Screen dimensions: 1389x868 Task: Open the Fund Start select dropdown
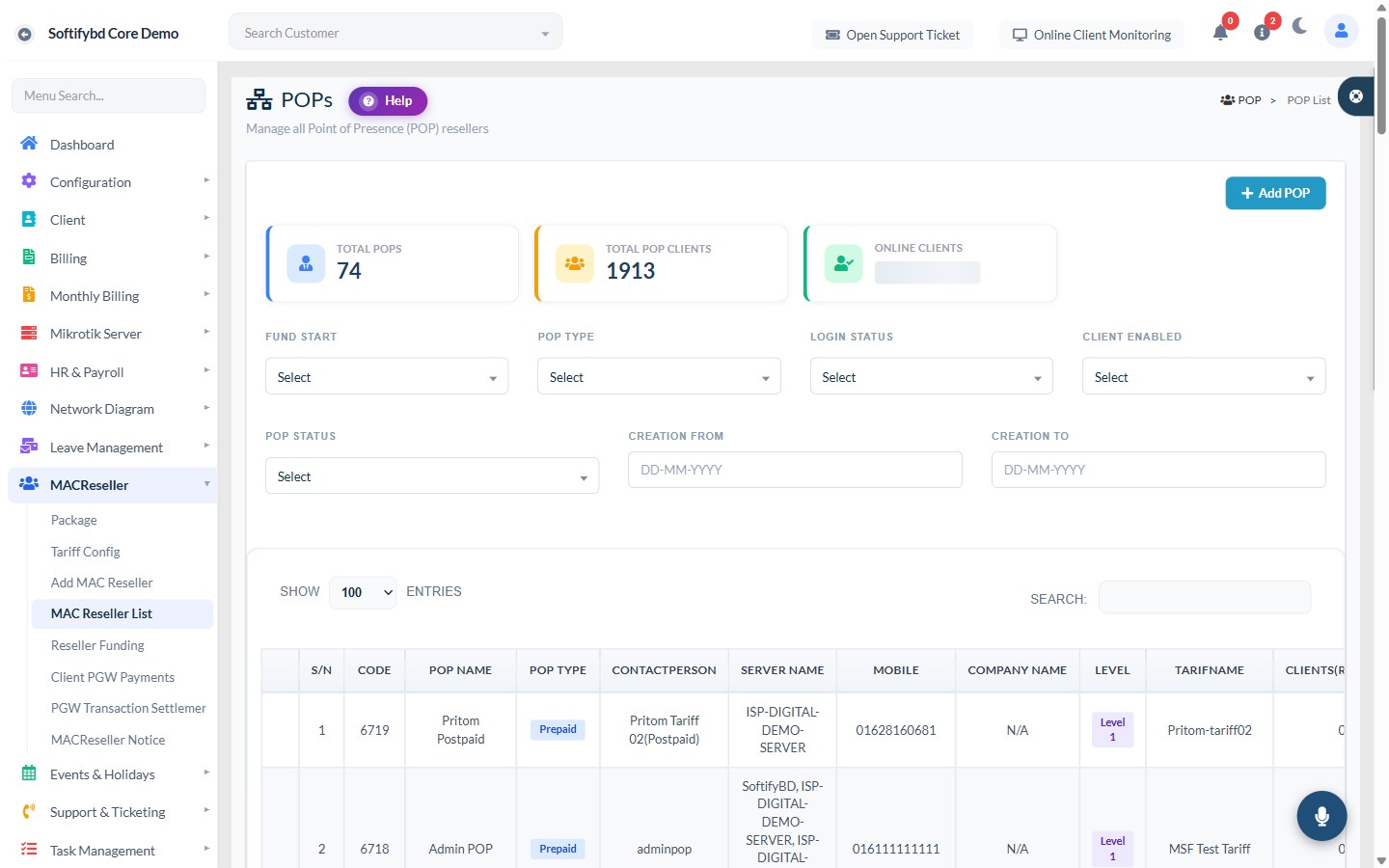[387, 376]
